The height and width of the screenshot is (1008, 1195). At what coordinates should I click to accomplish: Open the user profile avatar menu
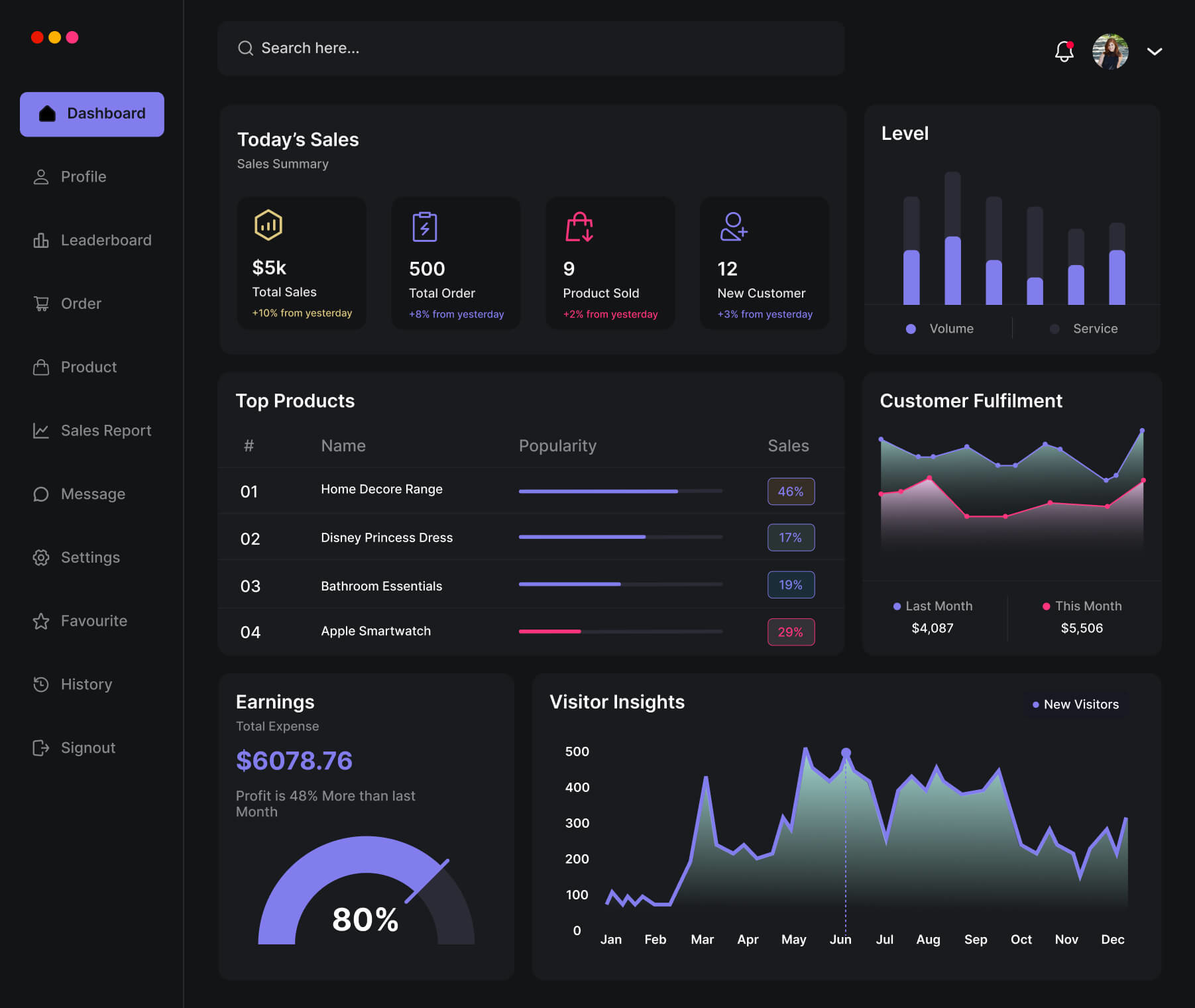pyautogui.click(x=1110, y=52)
